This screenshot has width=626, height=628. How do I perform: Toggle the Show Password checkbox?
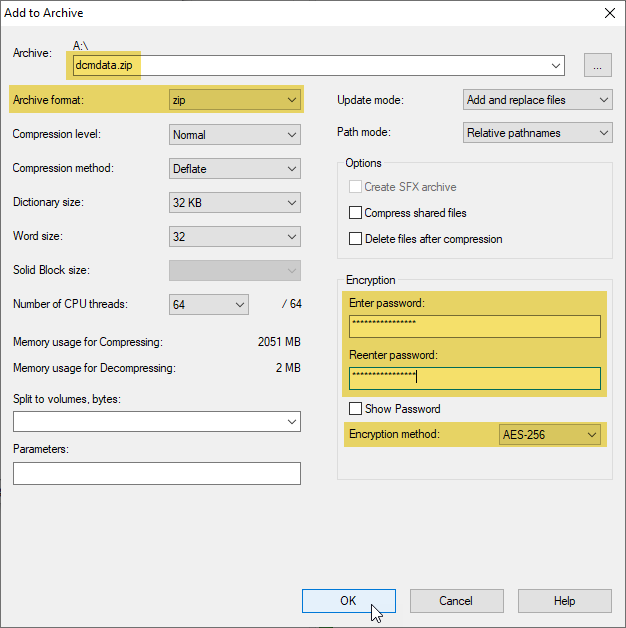(355, 409)
